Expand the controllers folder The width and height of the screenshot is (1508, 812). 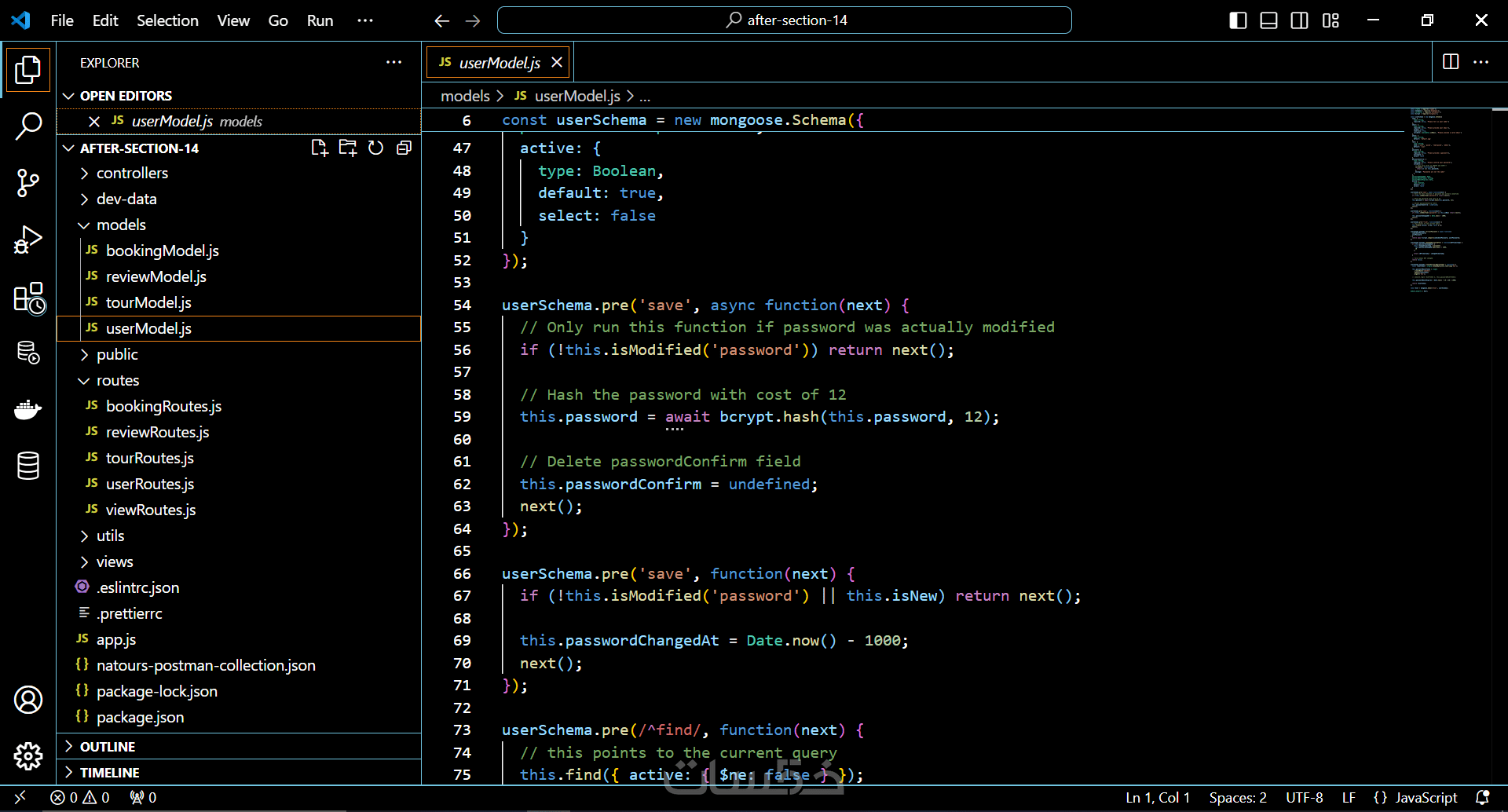[132, 173]
